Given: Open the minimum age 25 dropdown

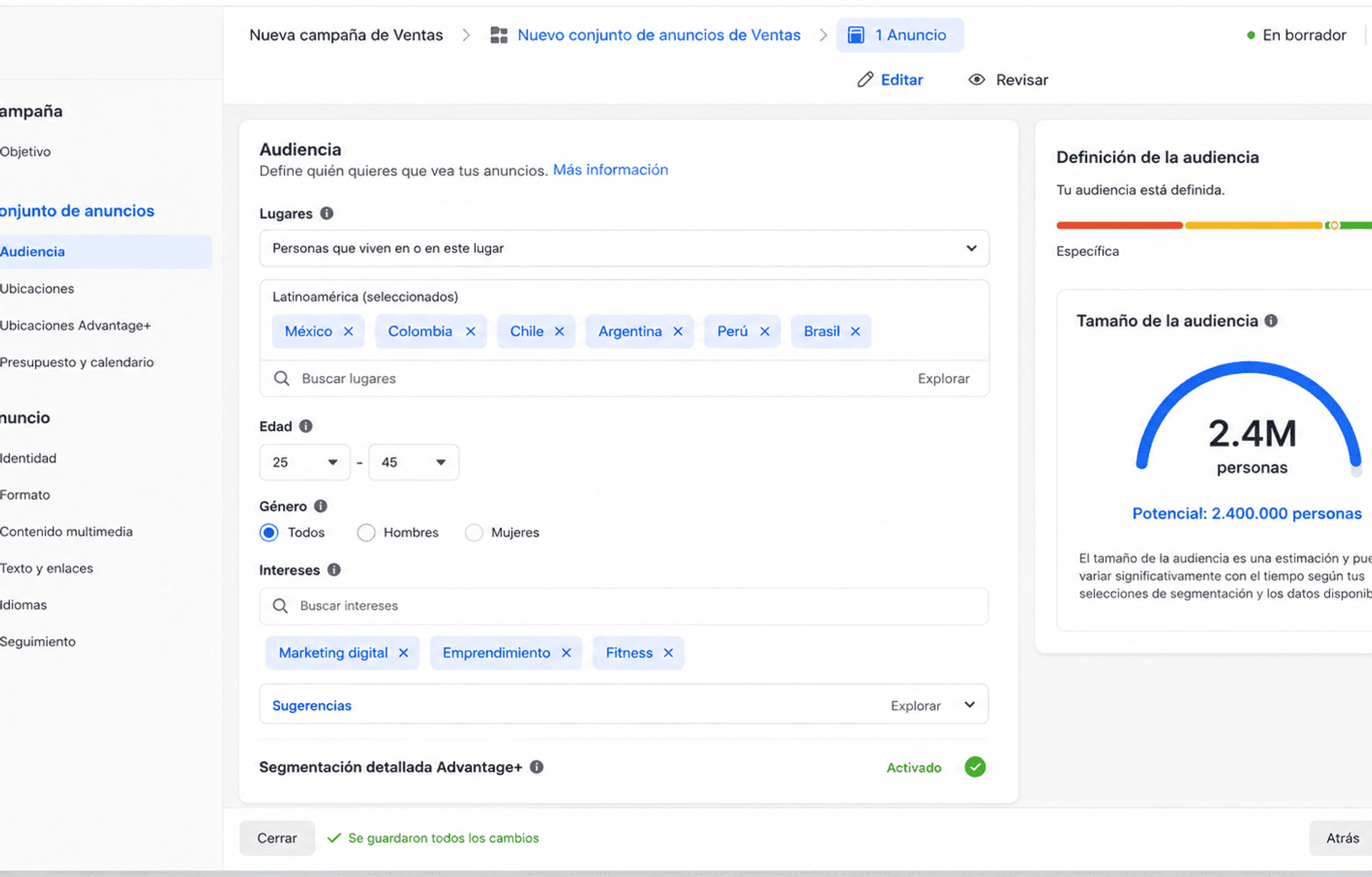Looking at the screenshot, I should click(x=305, y=462).
